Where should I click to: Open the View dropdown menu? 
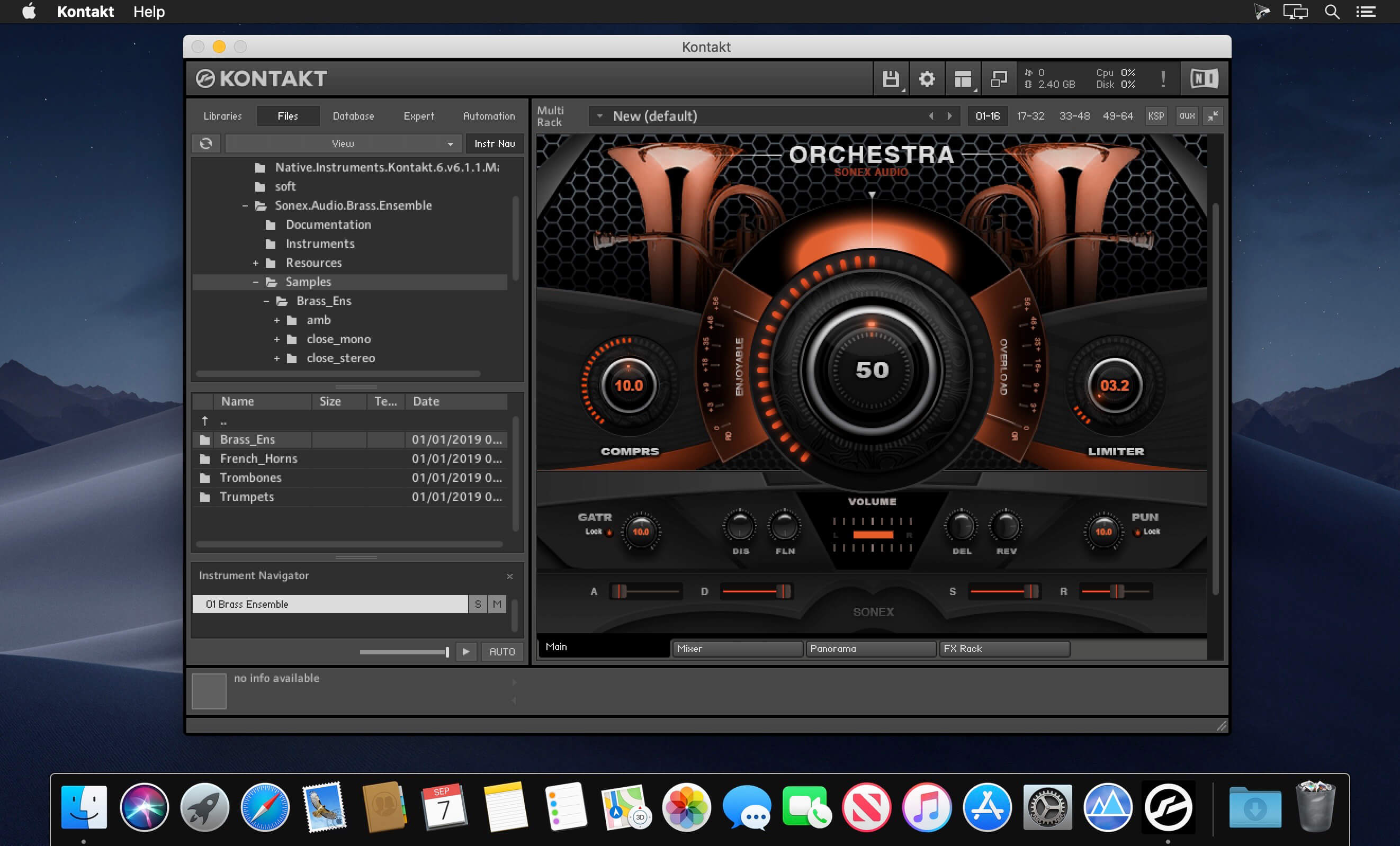click(343, 144)
